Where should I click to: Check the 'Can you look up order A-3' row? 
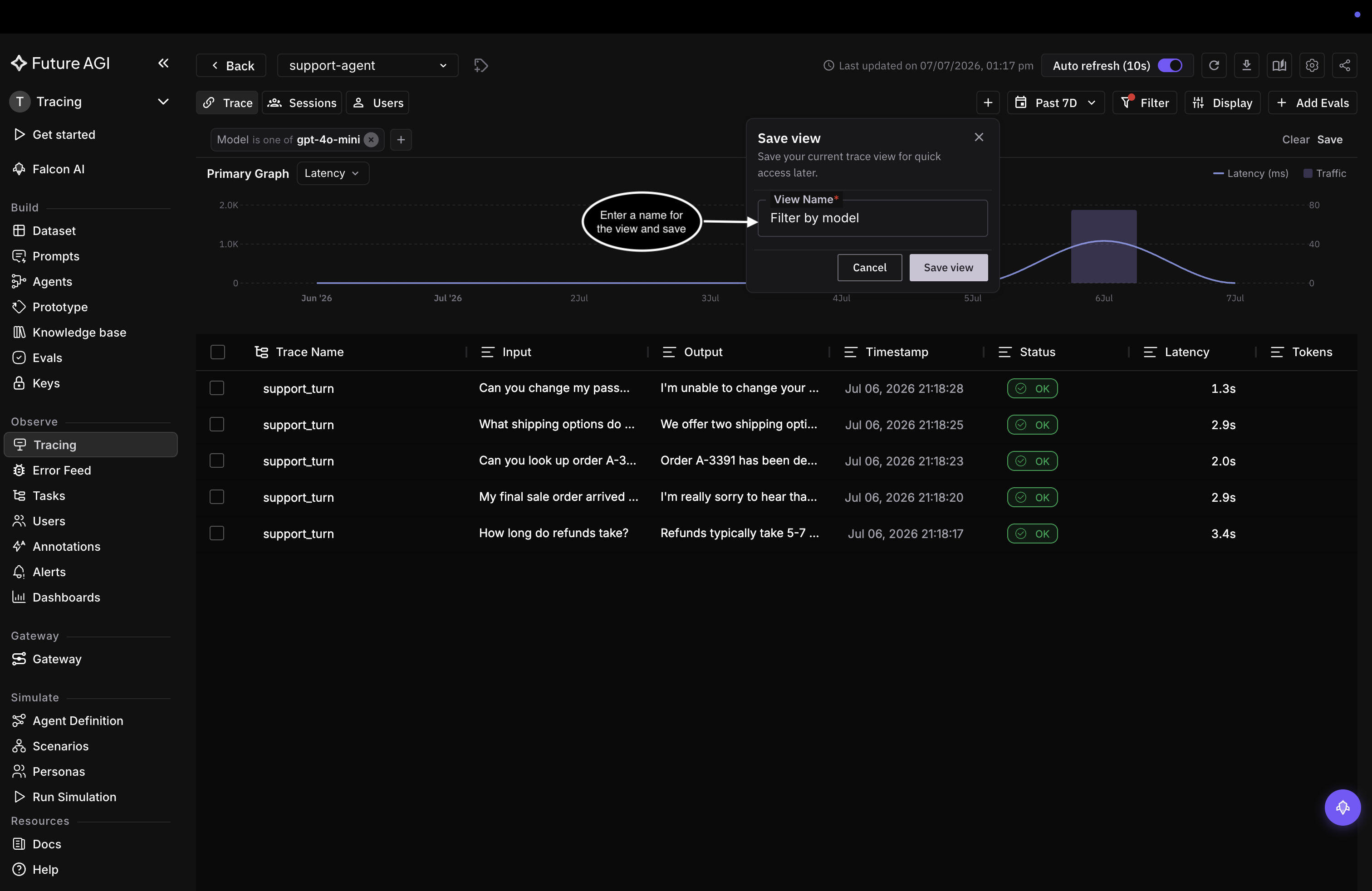coord(217,460)
